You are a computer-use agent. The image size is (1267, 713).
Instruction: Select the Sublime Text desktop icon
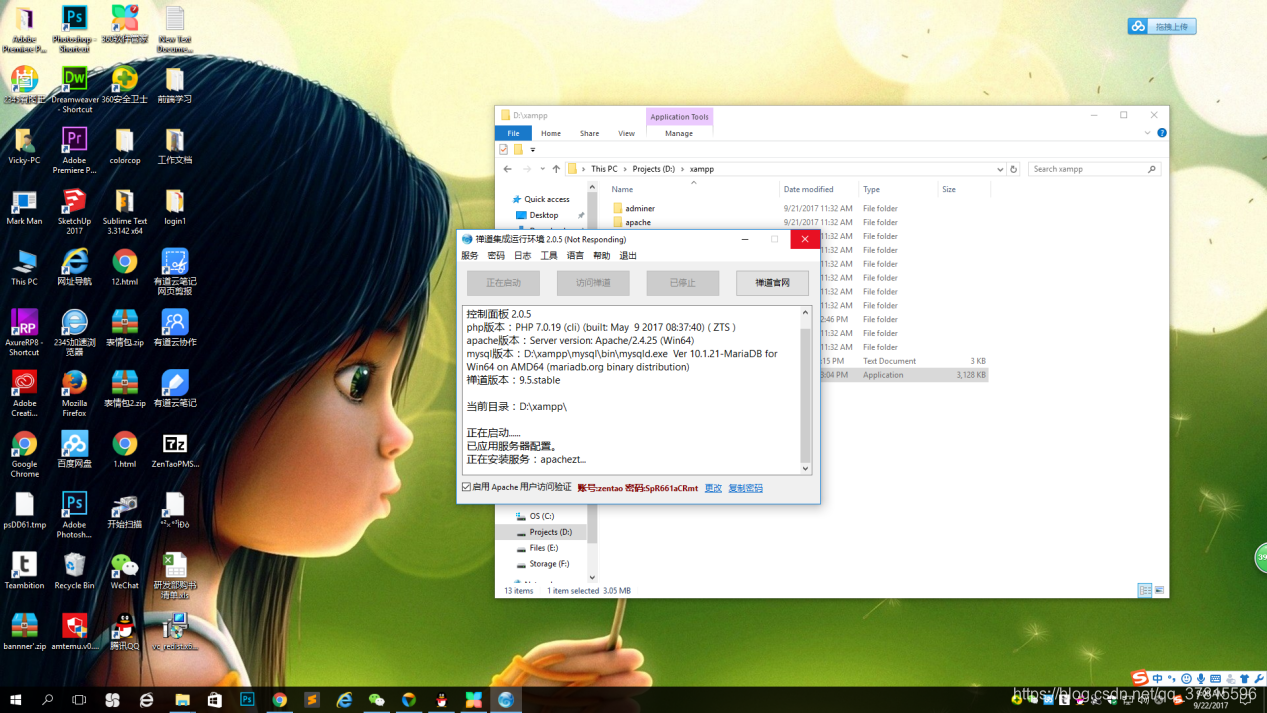tap(125, 211)
